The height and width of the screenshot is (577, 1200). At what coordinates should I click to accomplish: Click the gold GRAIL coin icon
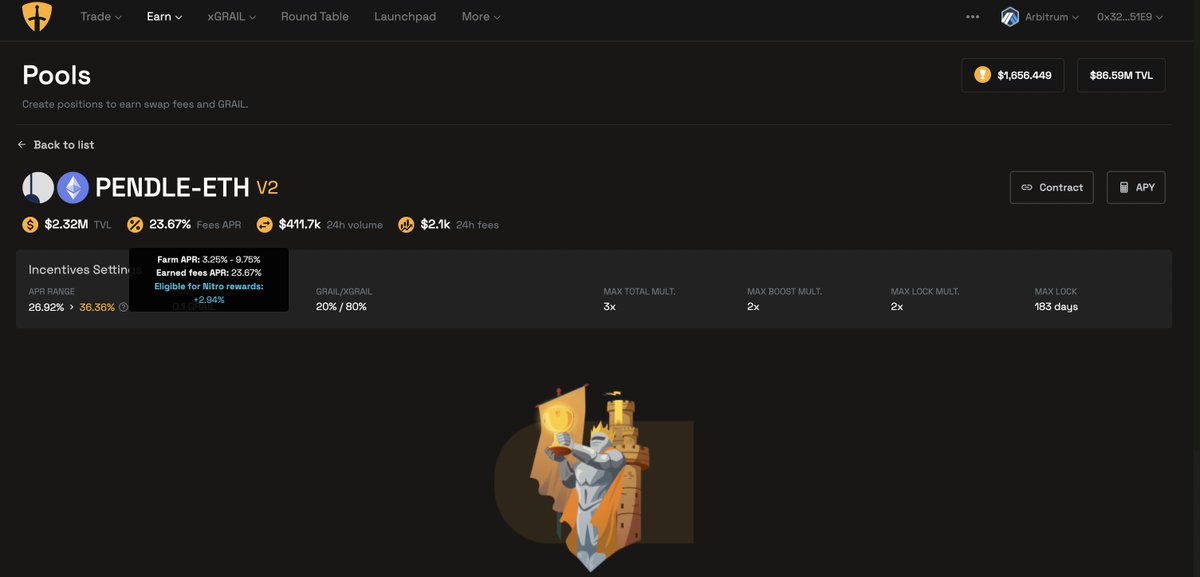click(983, 75)
